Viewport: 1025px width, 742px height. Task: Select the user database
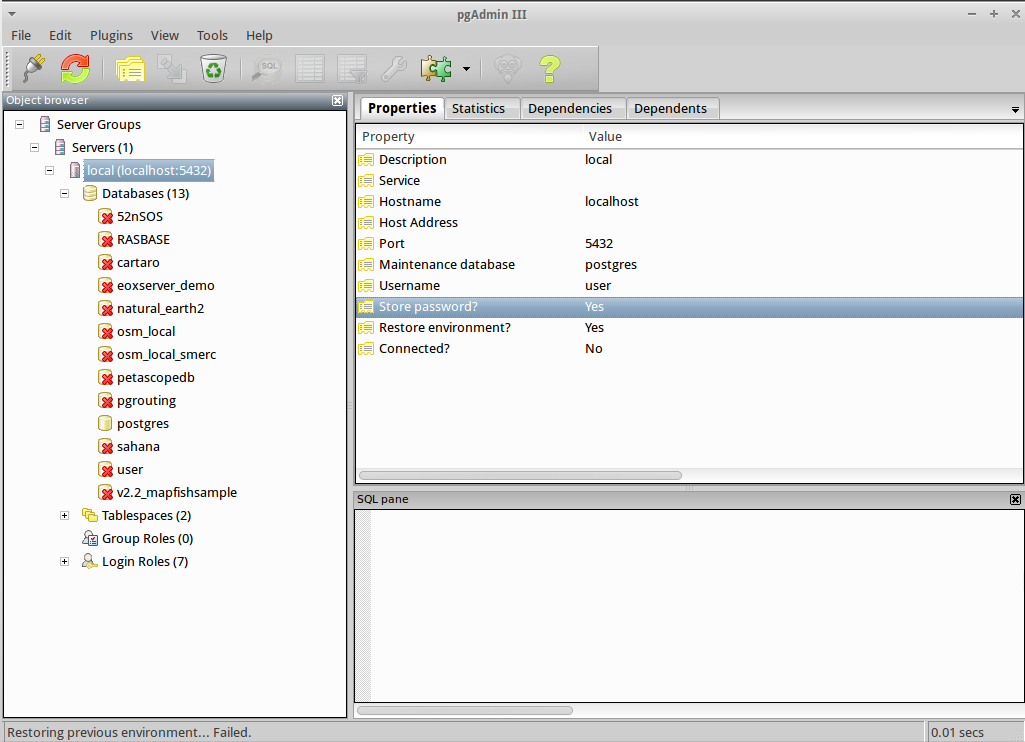tap(129, 469)
